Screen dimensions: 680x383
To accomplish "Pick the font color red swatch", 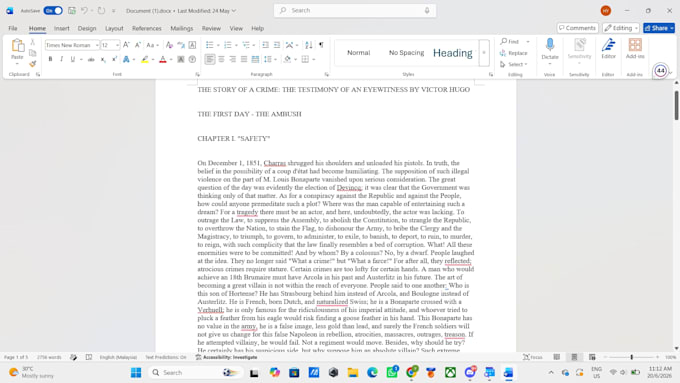I will tap(163, 59).
